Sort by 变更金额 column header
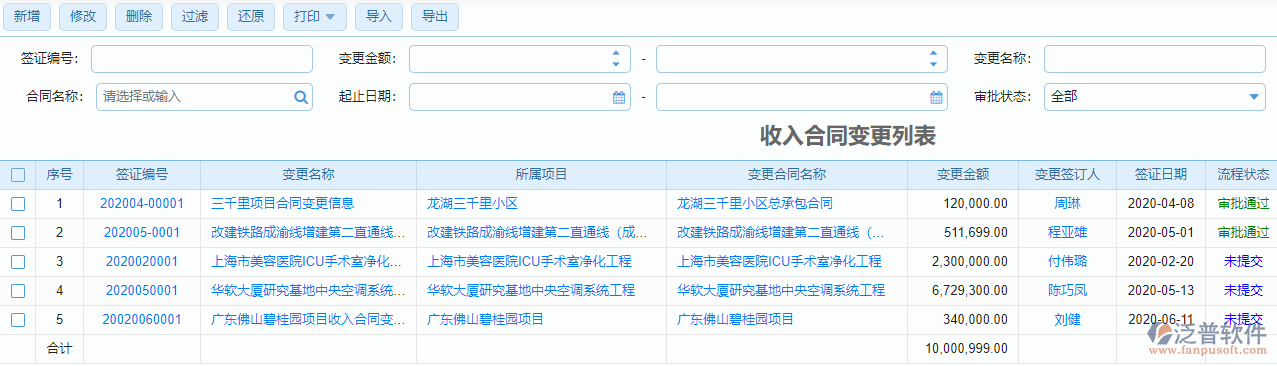 click(963, 175)
